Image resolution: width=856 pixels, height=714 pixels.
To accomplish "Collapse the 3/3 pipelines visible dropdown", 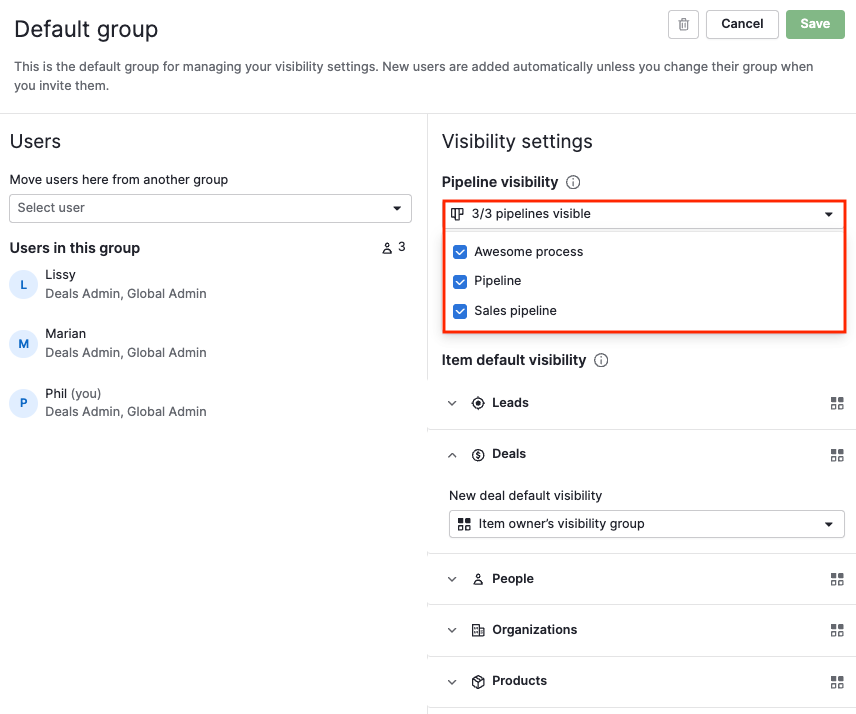I will [x=644, y=215].
